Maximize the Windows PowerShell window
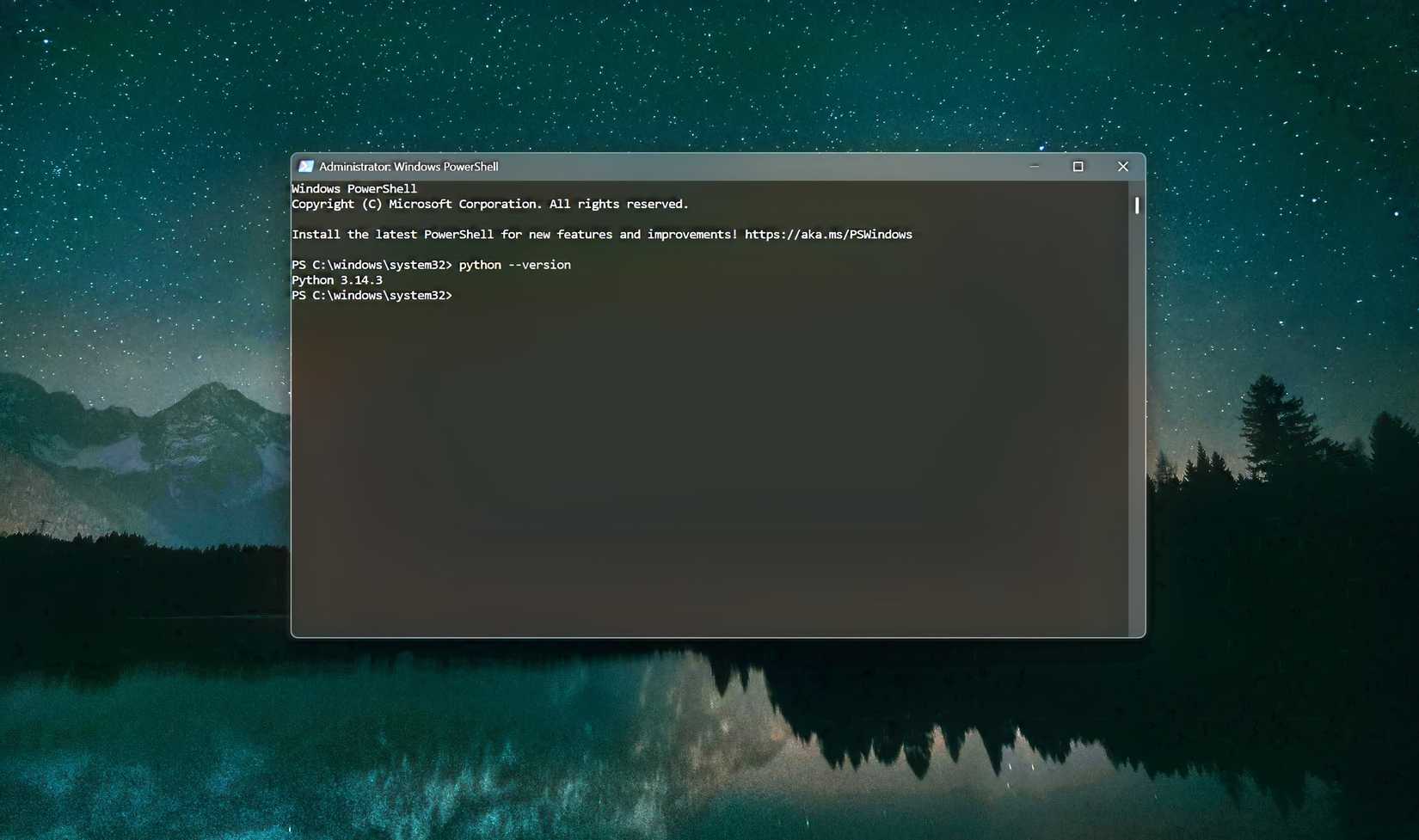The width and height of the screenshot is (1419, 840). [x=1078, y=167]
